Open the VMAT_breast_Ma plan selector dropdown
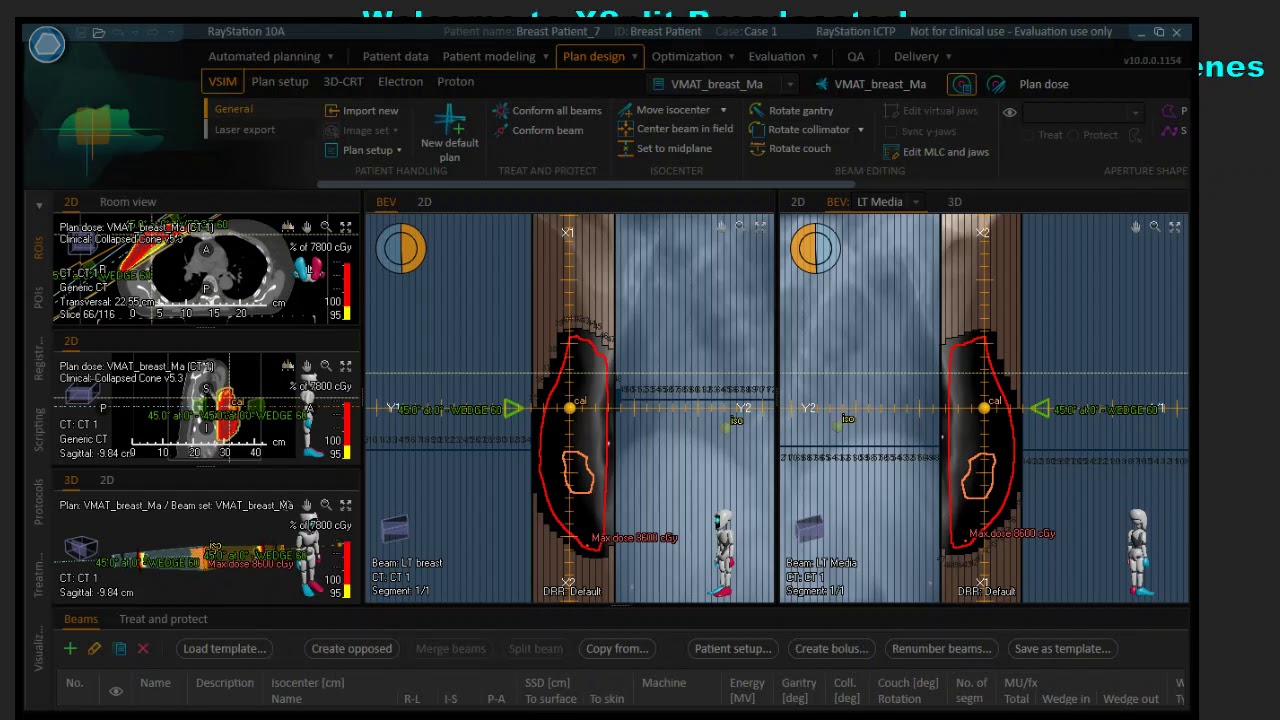 [790, 85]
